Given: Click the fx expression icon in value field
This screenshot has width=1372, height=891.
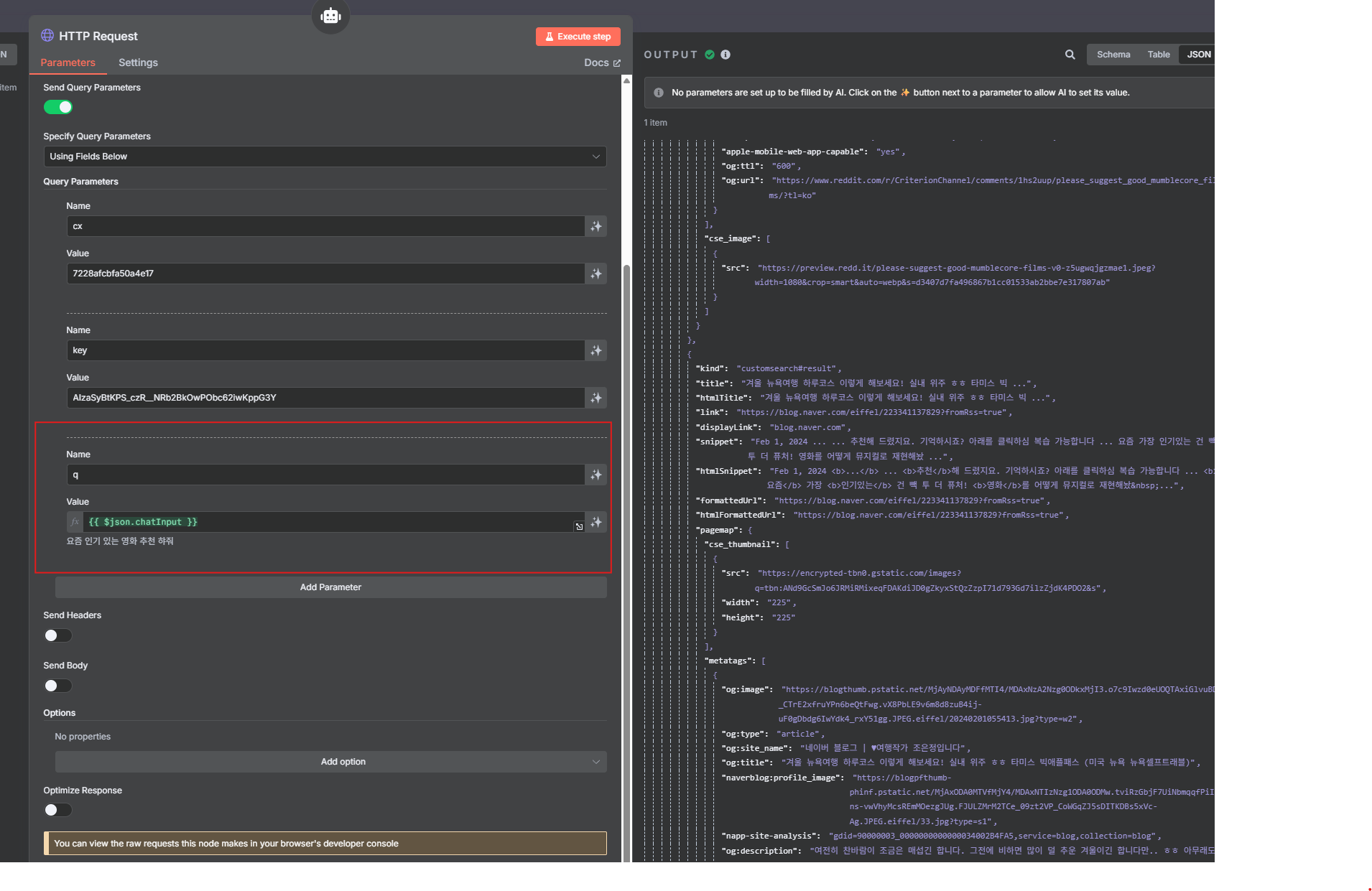Looking at the screenshot, I should tap(75, 522).
